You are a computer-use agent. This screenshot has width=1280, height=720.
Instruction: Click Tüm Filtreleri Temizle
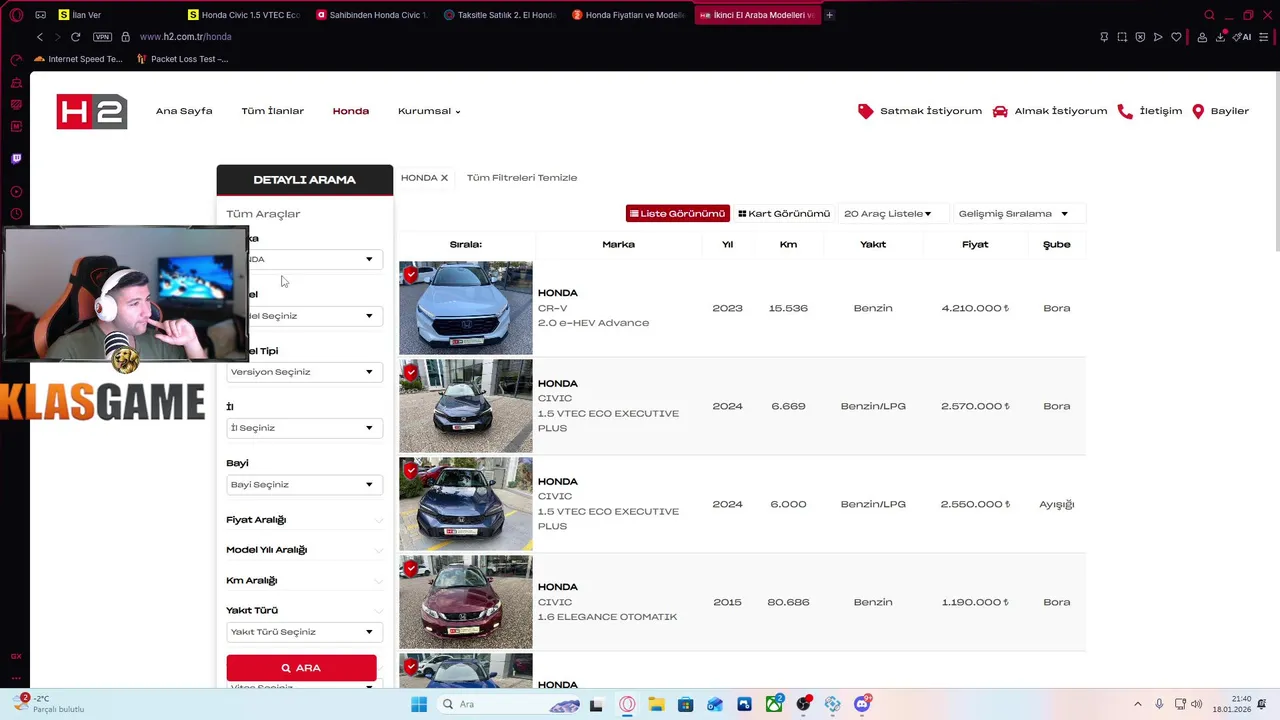[x=522, y=178]
